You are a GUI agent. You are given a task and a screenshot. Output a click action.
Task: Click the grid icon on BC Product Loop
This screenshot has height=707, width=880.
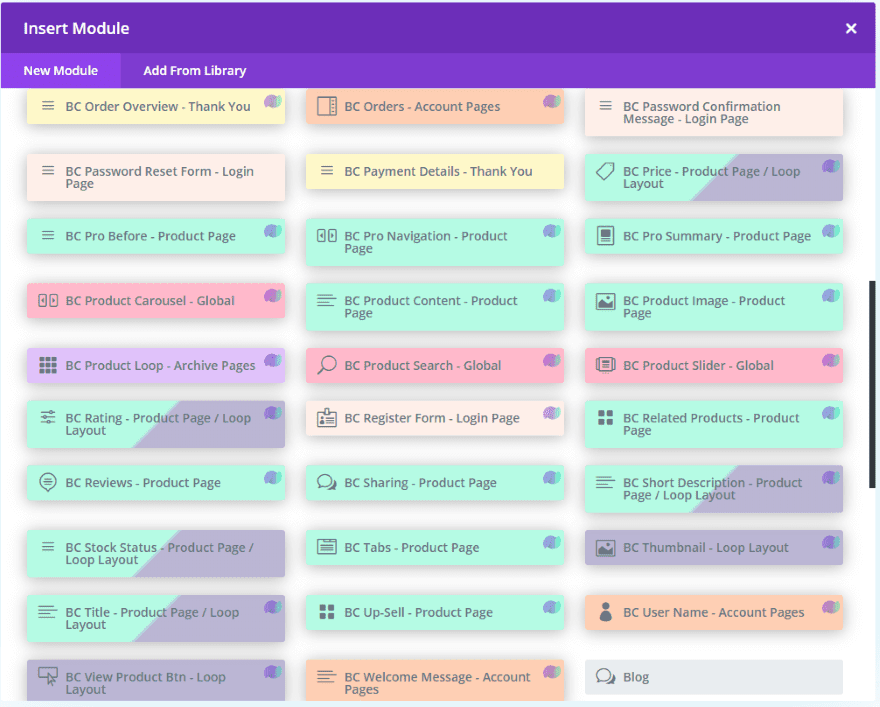click(48, 365)
